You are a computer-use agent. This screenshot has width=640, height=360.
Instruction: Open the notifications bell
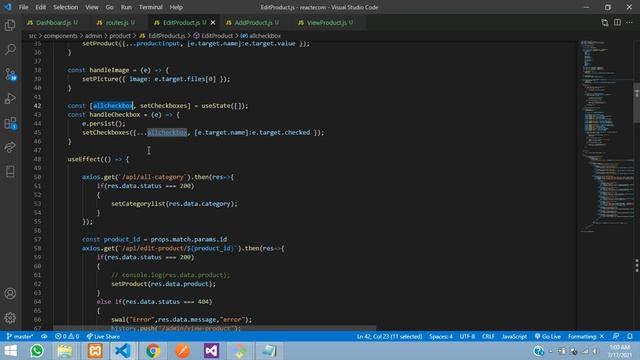click(x=630, y=336)
